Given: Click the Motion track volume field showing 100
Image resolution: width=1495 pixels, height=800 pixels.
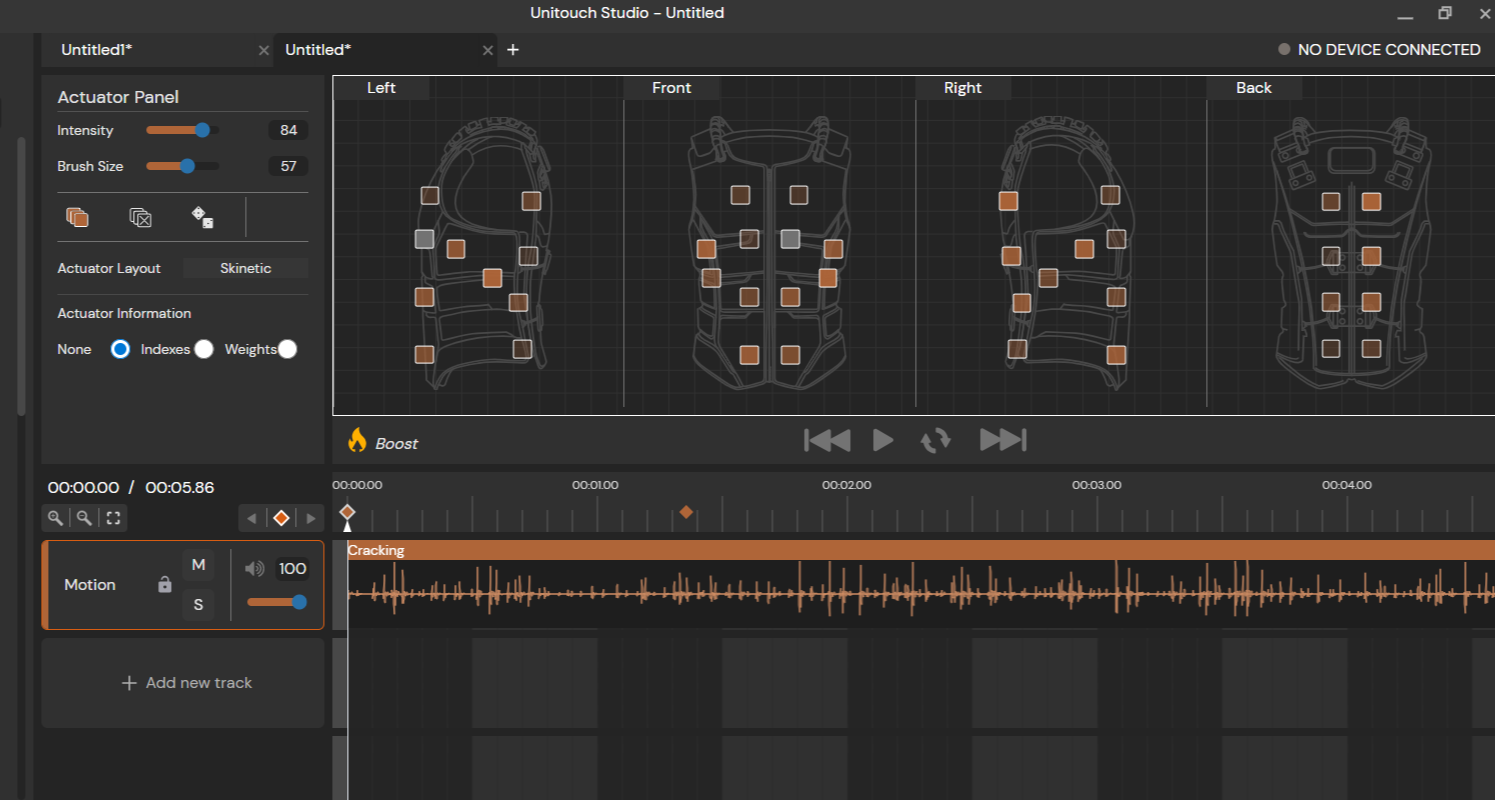Looking at the screenshot, I should click(292, 569).
